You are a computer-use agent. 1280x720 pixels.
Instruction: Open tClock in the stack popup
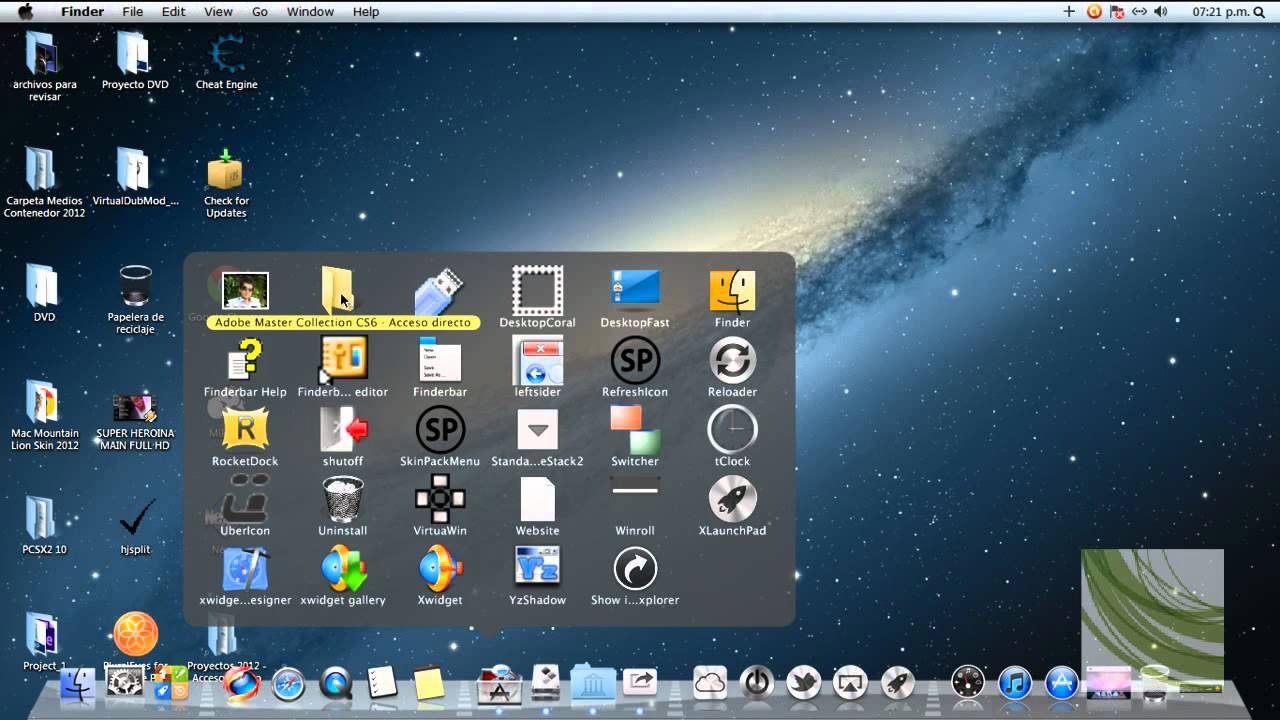pyautogui.click(x=732, y=429)
